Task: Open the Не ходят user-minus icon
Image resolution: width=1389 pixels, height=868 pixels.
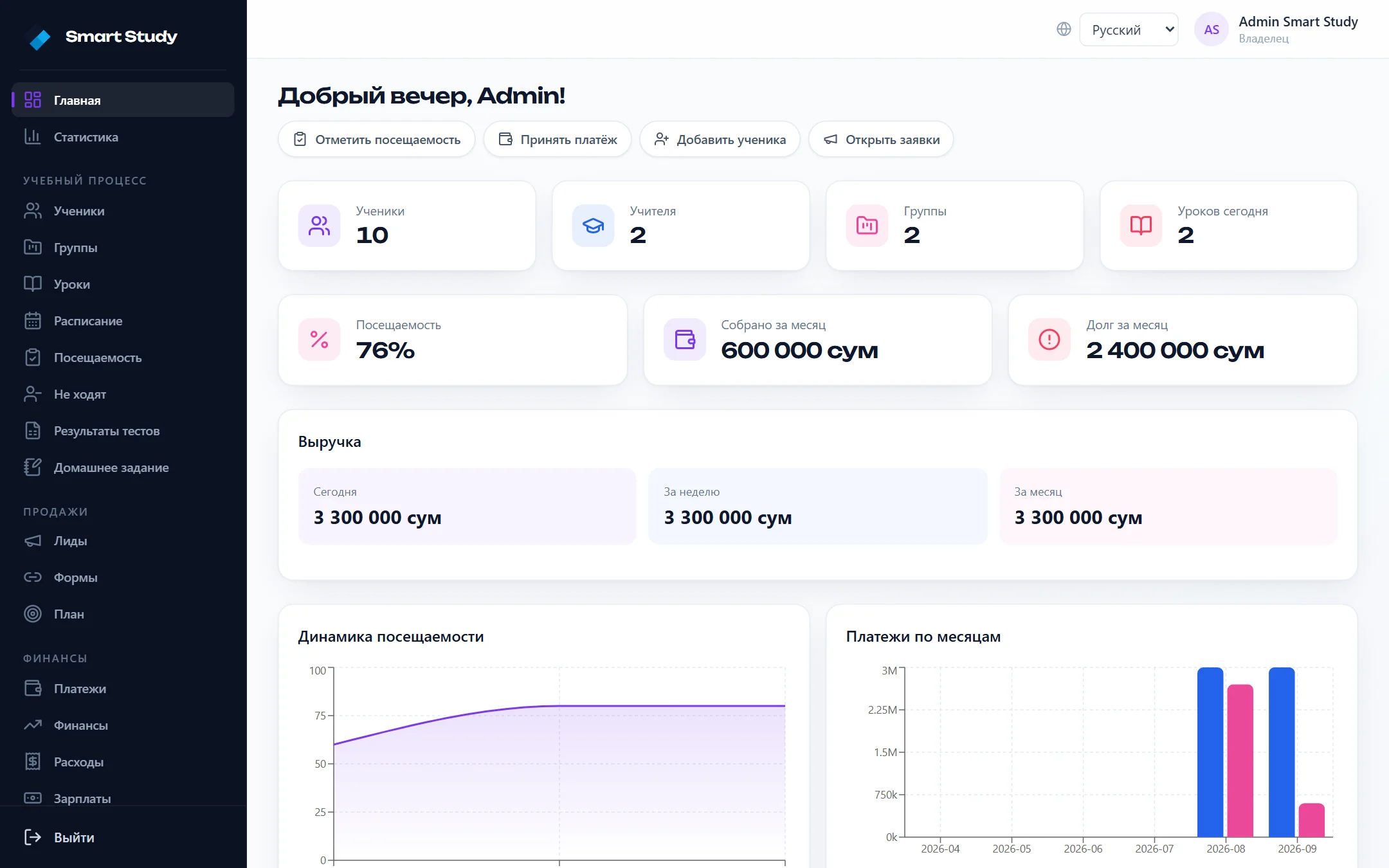Action: tap(33, 394)
